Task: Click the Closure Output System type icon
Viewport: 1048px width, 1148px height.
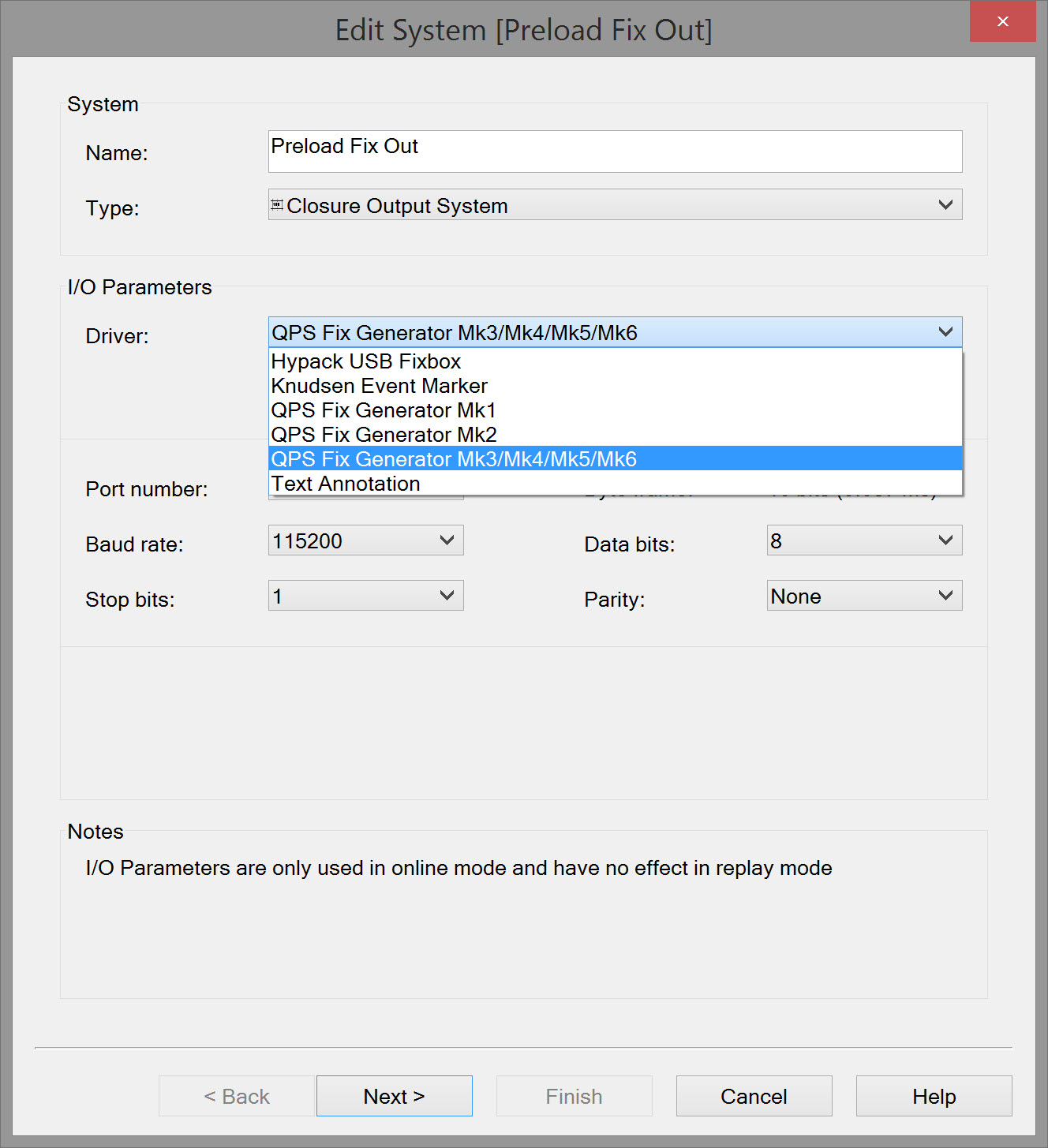Action: [277, 205]
